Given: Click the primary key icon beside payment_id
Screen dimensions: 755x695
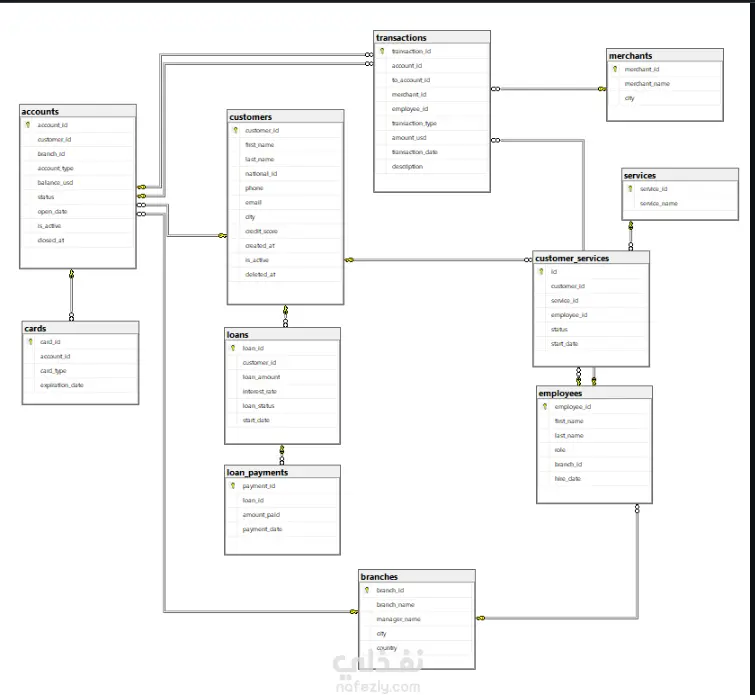Looking at the screenshot, I should pyautogui.click(x=233, y=485).
